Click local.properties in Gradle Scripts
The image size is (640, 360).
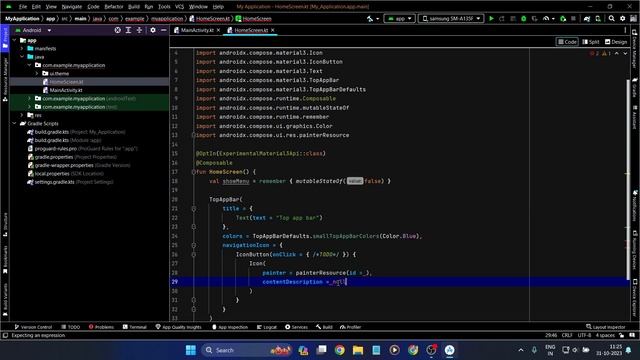pyautogui.click(x=65, y=173)
